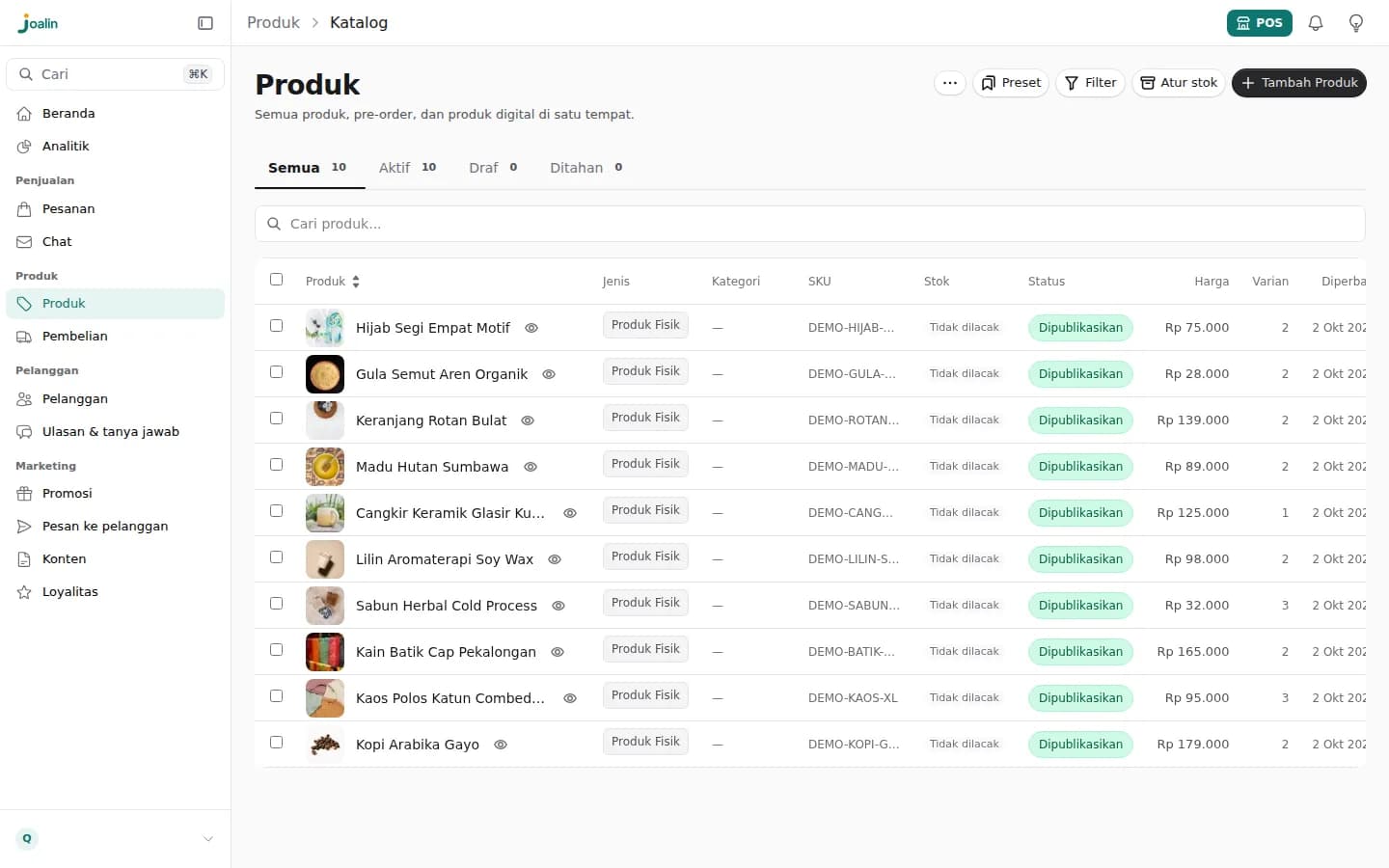1389x868 pixels.
Task: Click the Atur stok button
Action: coord(1179,83)
